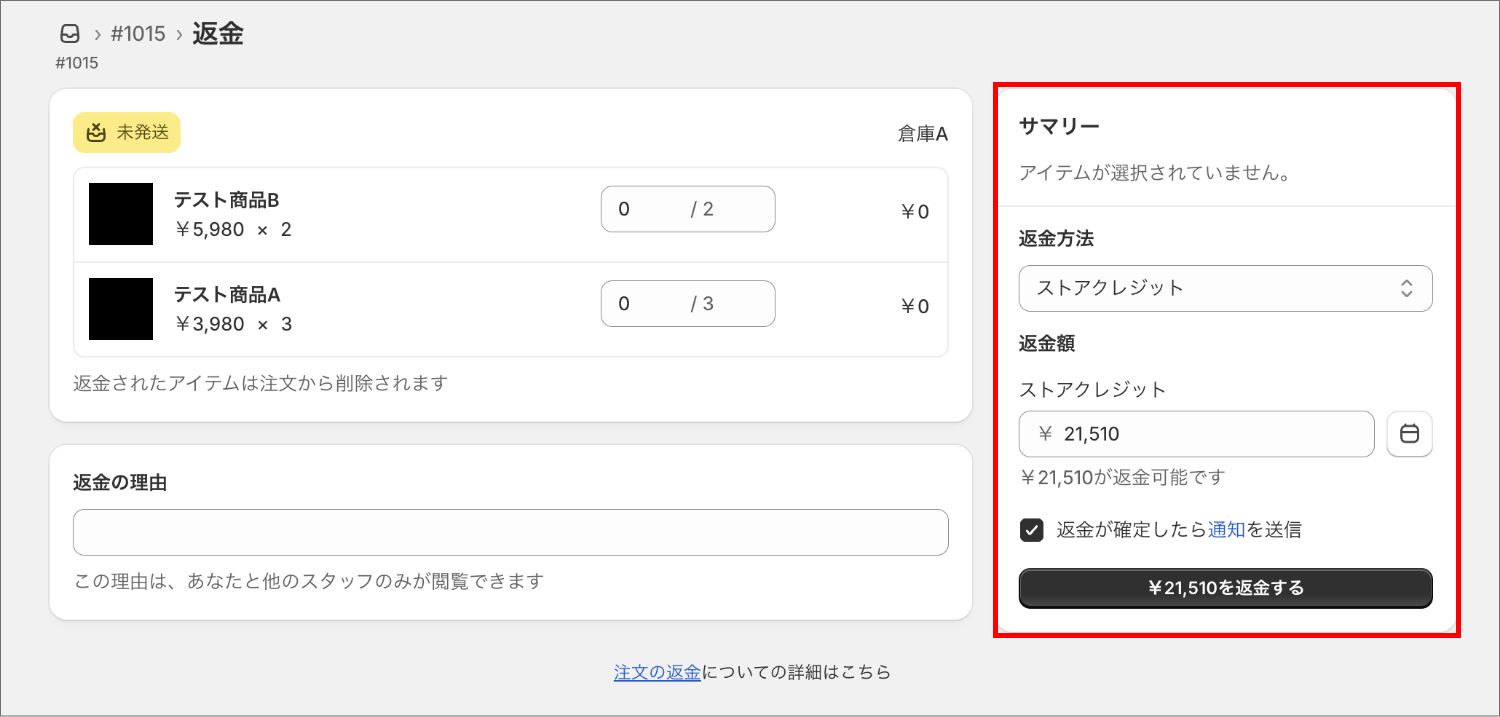1500x717 pixels.
Task: Click the calendar icon beside credit amount
Action: (1410, 434)
